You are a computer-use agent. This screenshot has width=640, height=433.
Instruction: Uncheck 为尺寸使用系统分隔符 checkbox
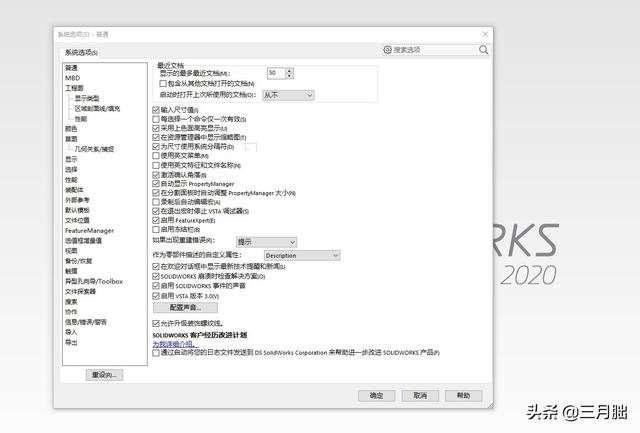coord(156,147)
